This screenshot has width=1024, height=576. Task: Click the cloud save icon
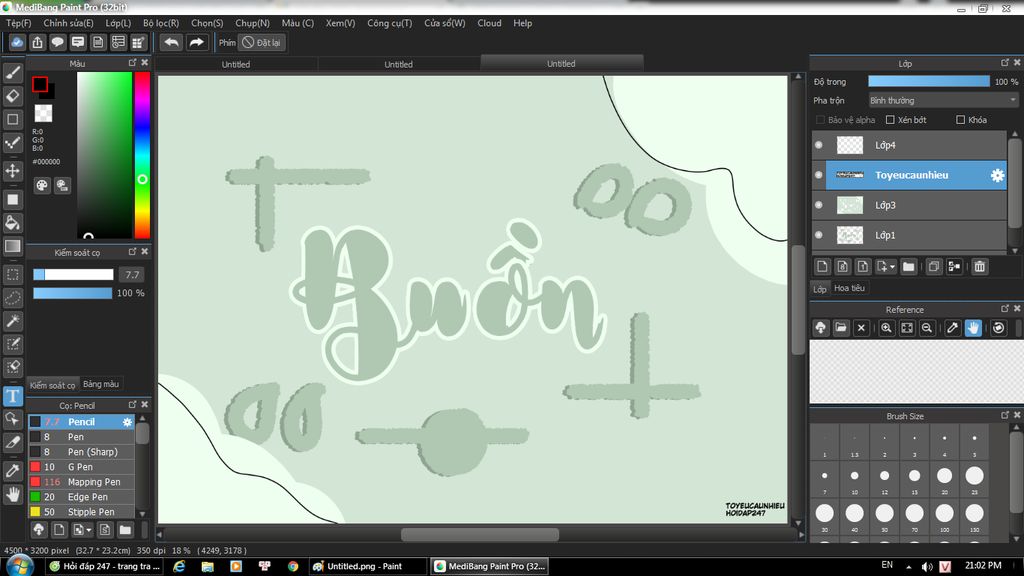(x=17, y=42)
